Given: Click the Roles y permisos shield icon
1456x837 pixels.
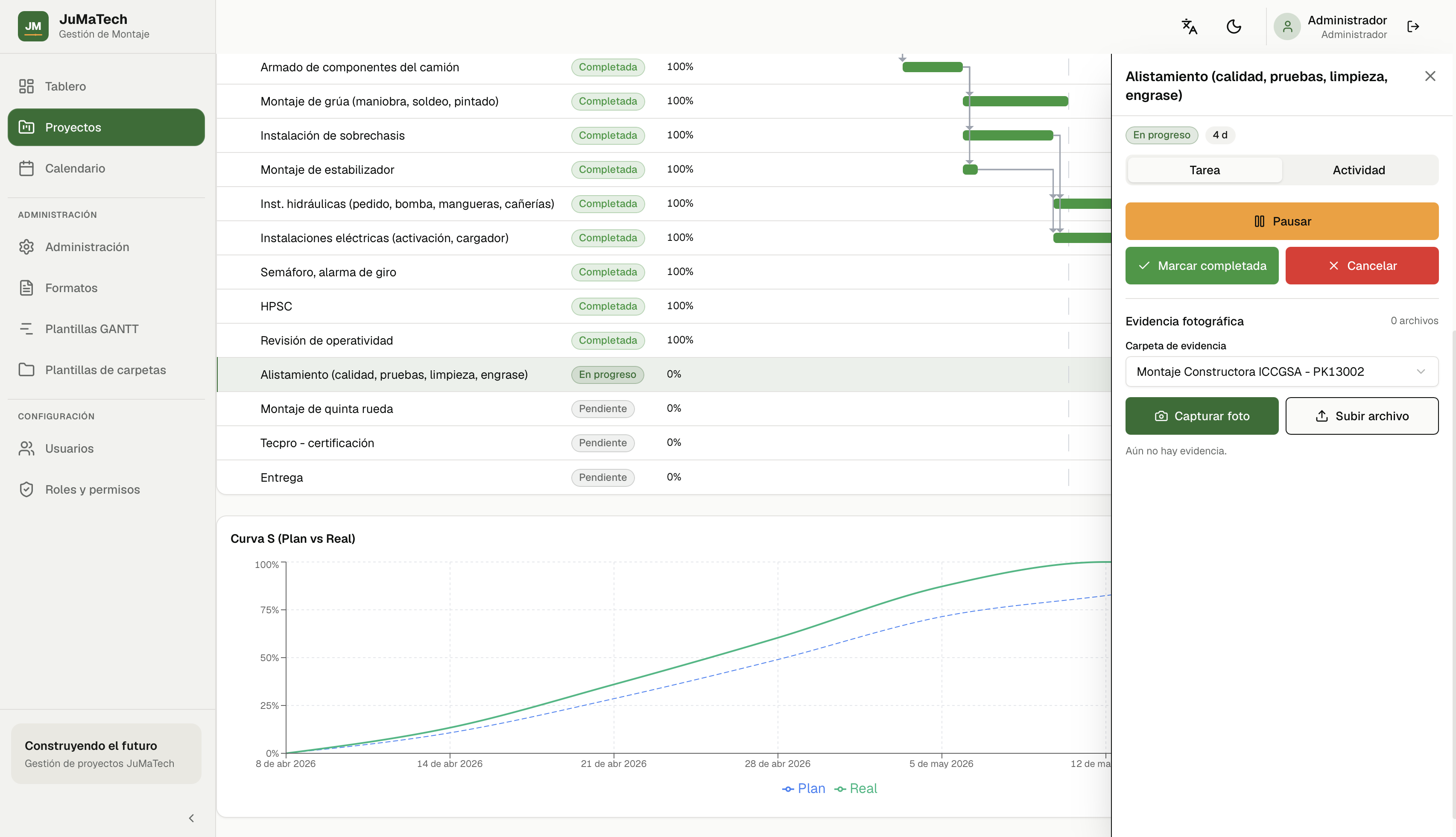Looking at the screenshot, I should point(26,489).
